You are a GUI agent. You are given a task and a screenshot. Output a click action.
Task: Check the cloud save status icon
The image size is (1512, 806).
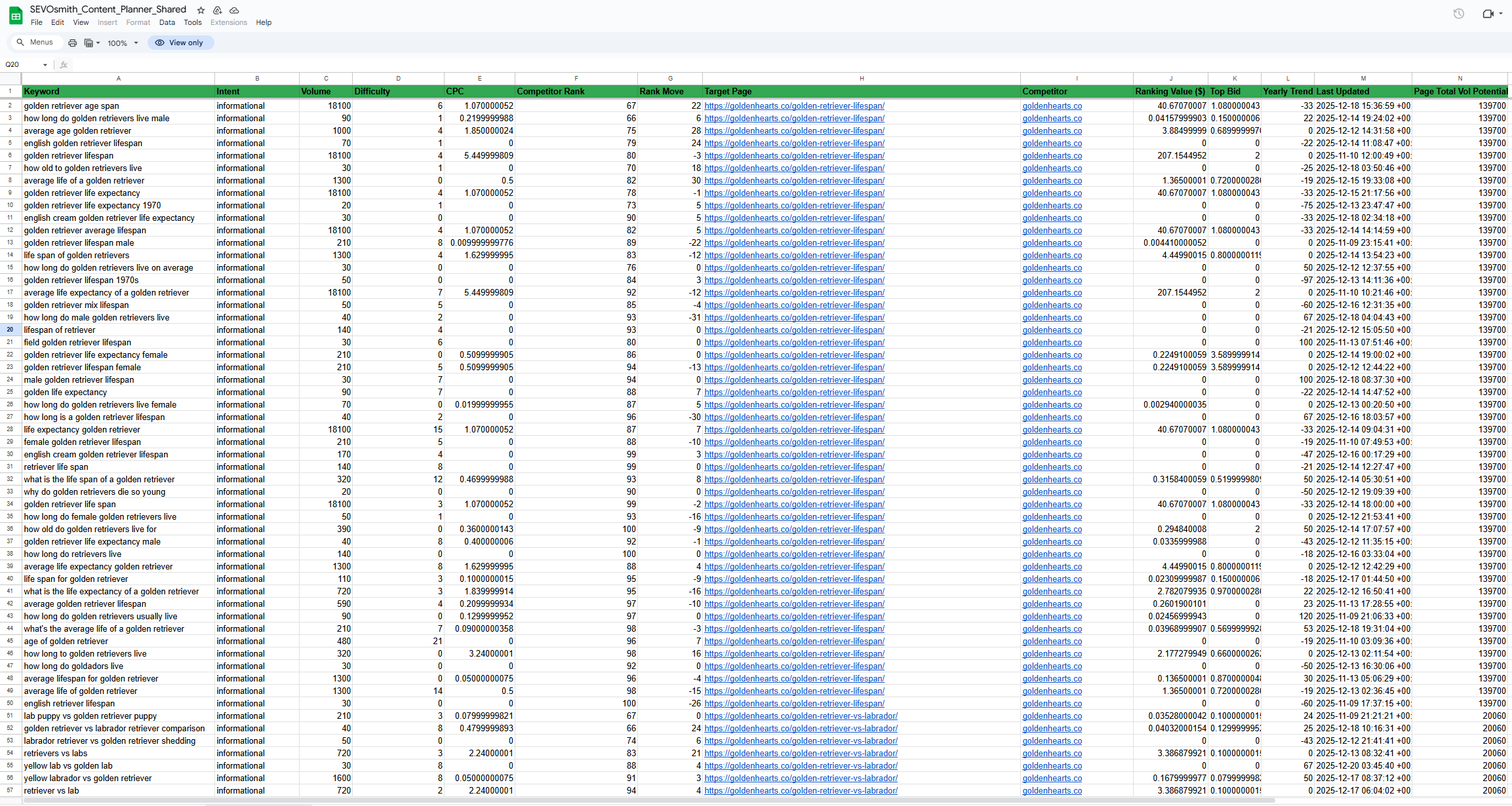click(234, 10)
